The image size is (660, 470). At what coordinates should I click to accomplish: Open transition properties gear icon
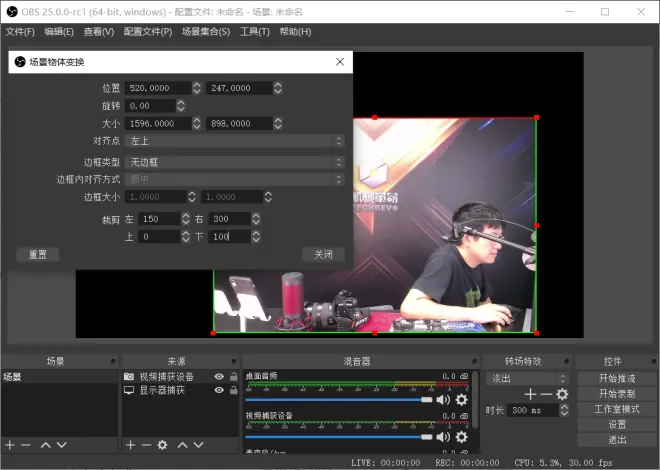562,394
